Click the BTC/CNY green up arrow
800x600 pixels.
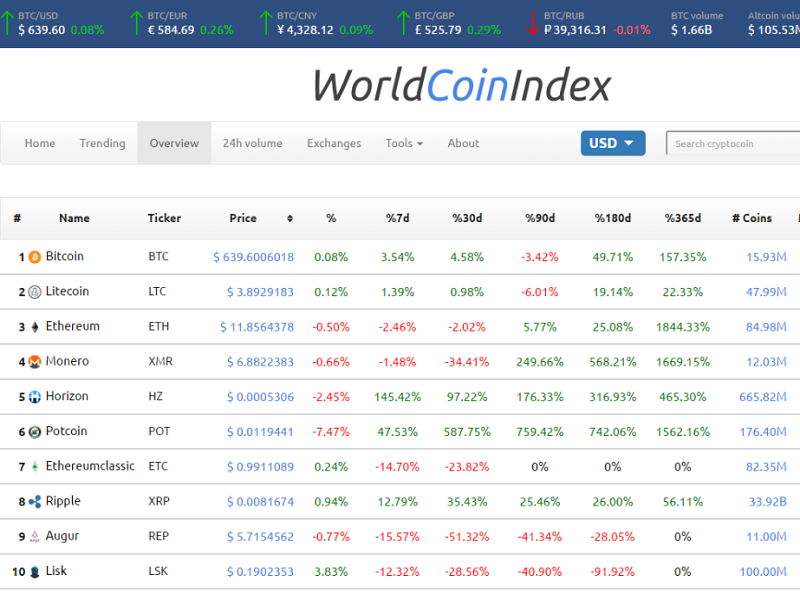pos(266,23)
